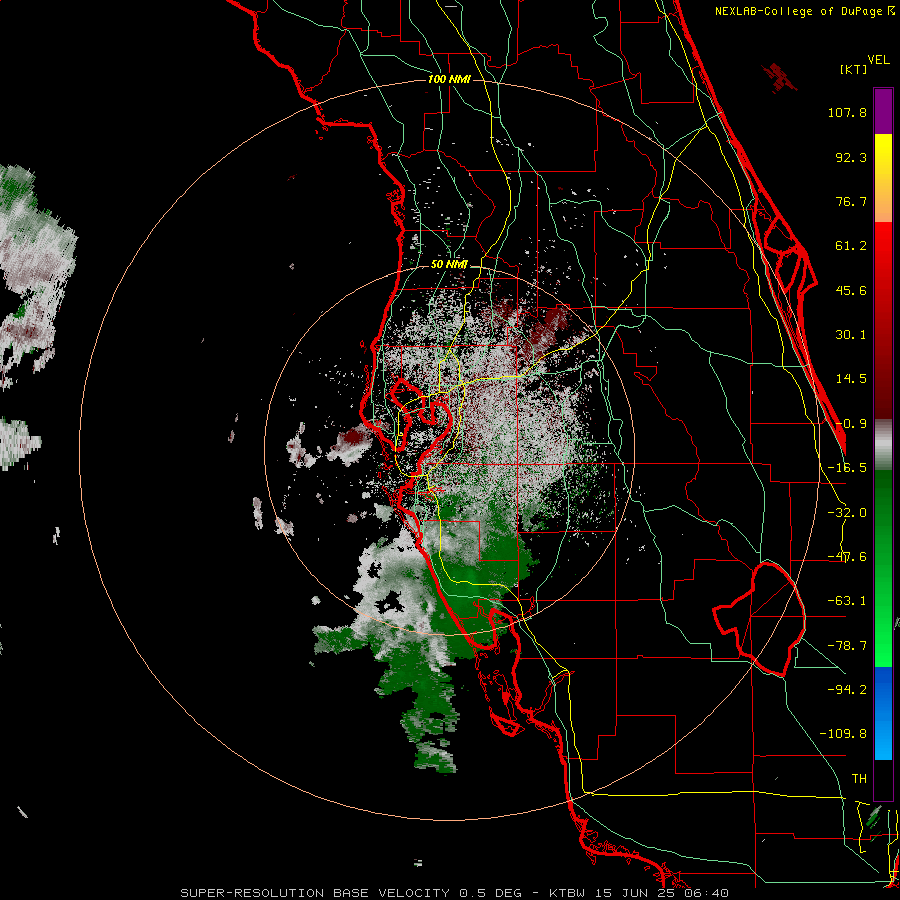Screen dimensions: 900x900
Task: Click the purple segment of velocity color bar
Action: click(883, 111)
